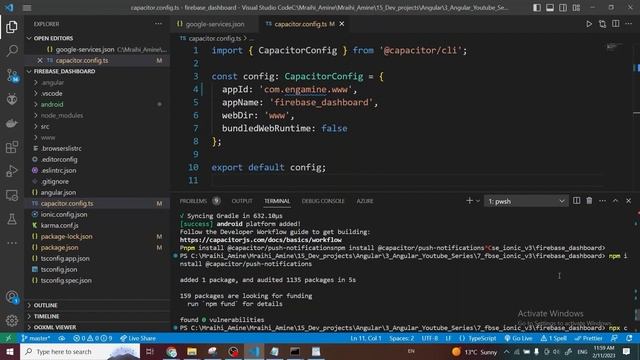Open the Explorer view in activity bar
Viewport: 640px width, 360px height.
tap(12, 27)
